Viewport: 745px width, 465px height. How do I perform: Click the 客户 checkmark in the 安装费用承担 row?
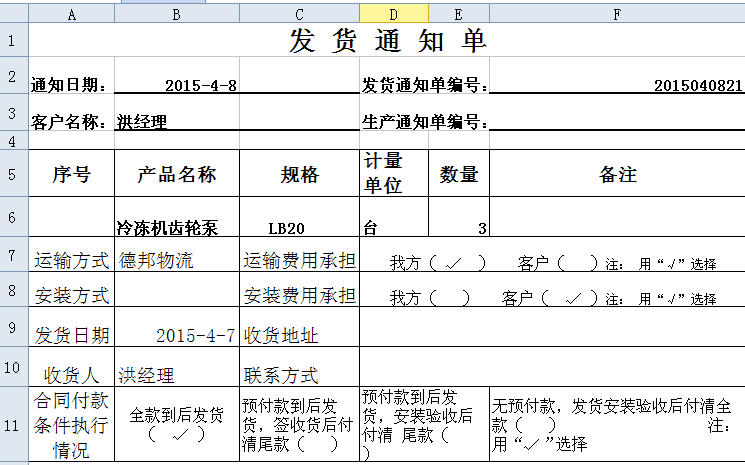[574, 298]
